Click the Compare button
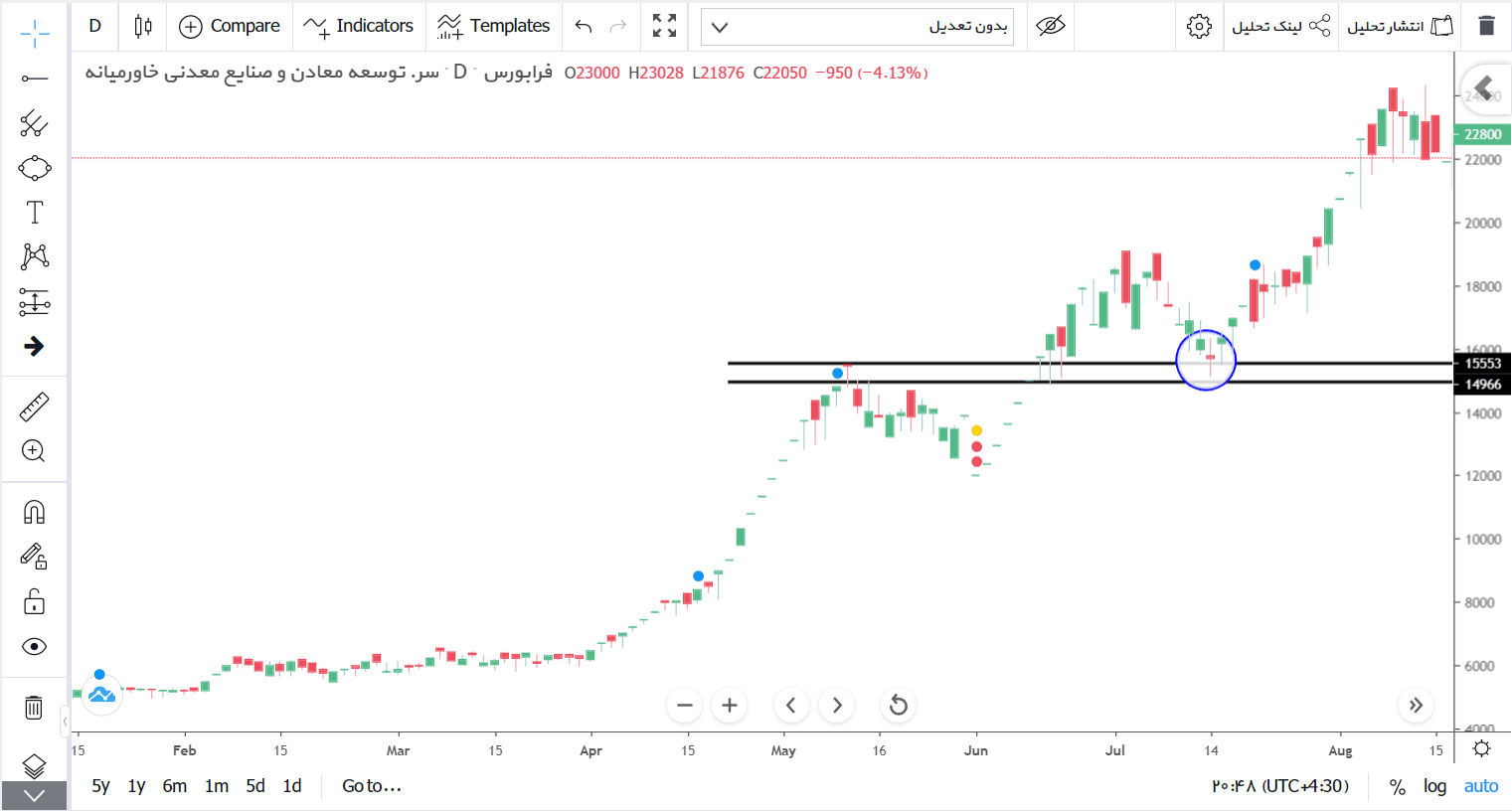 230,26
